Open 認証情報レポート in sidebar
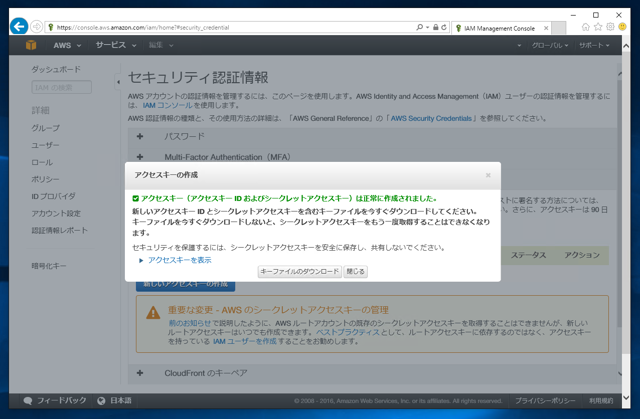Image resolution: width=640 pixels, height=419 pixels. coord(60,231)
